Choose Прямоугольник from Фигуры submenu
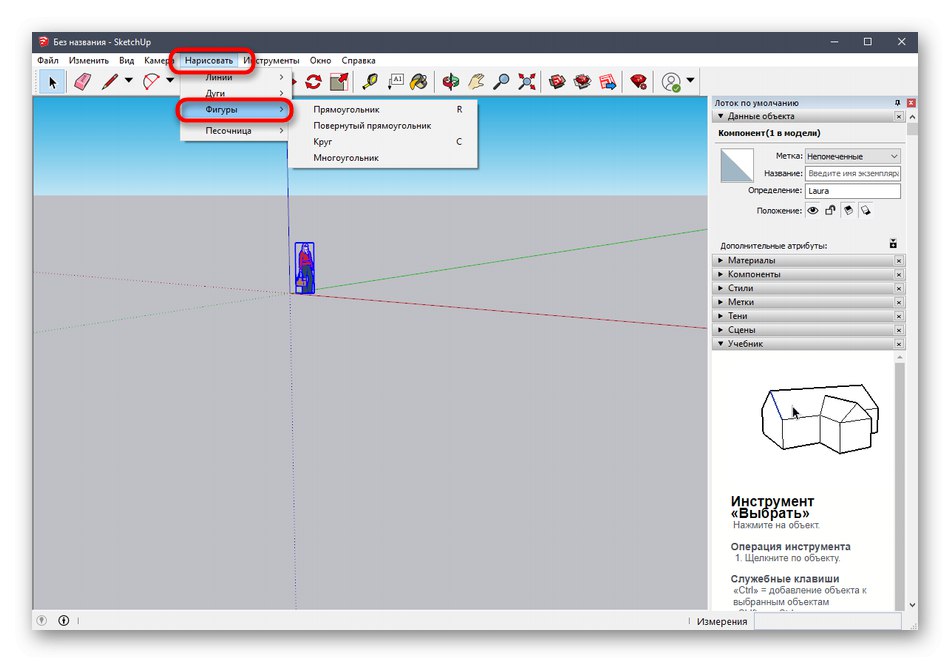The image size is (950, 662). tap(384, 110)
